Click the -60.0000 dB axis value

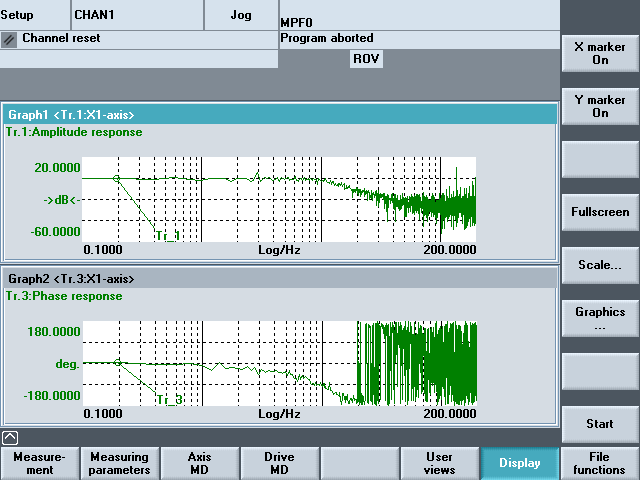coord(56,231)
